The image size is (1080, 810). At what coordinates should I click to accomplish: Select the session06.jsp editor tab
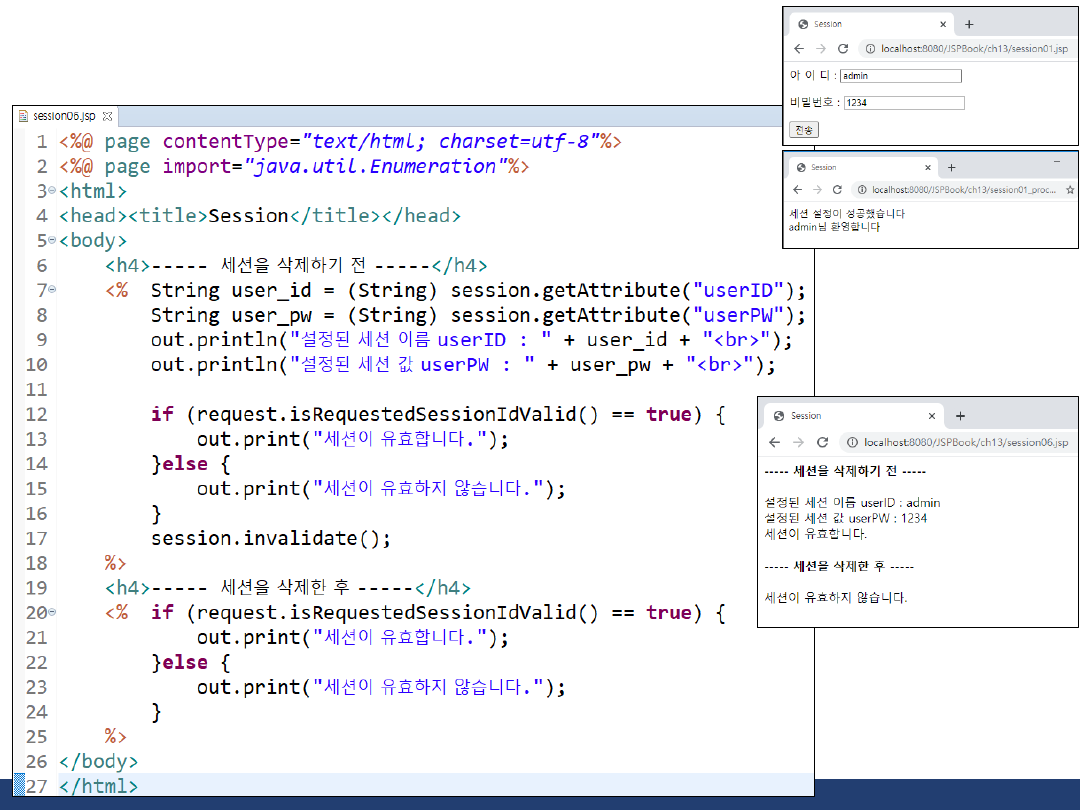click(x=64, y=116)
